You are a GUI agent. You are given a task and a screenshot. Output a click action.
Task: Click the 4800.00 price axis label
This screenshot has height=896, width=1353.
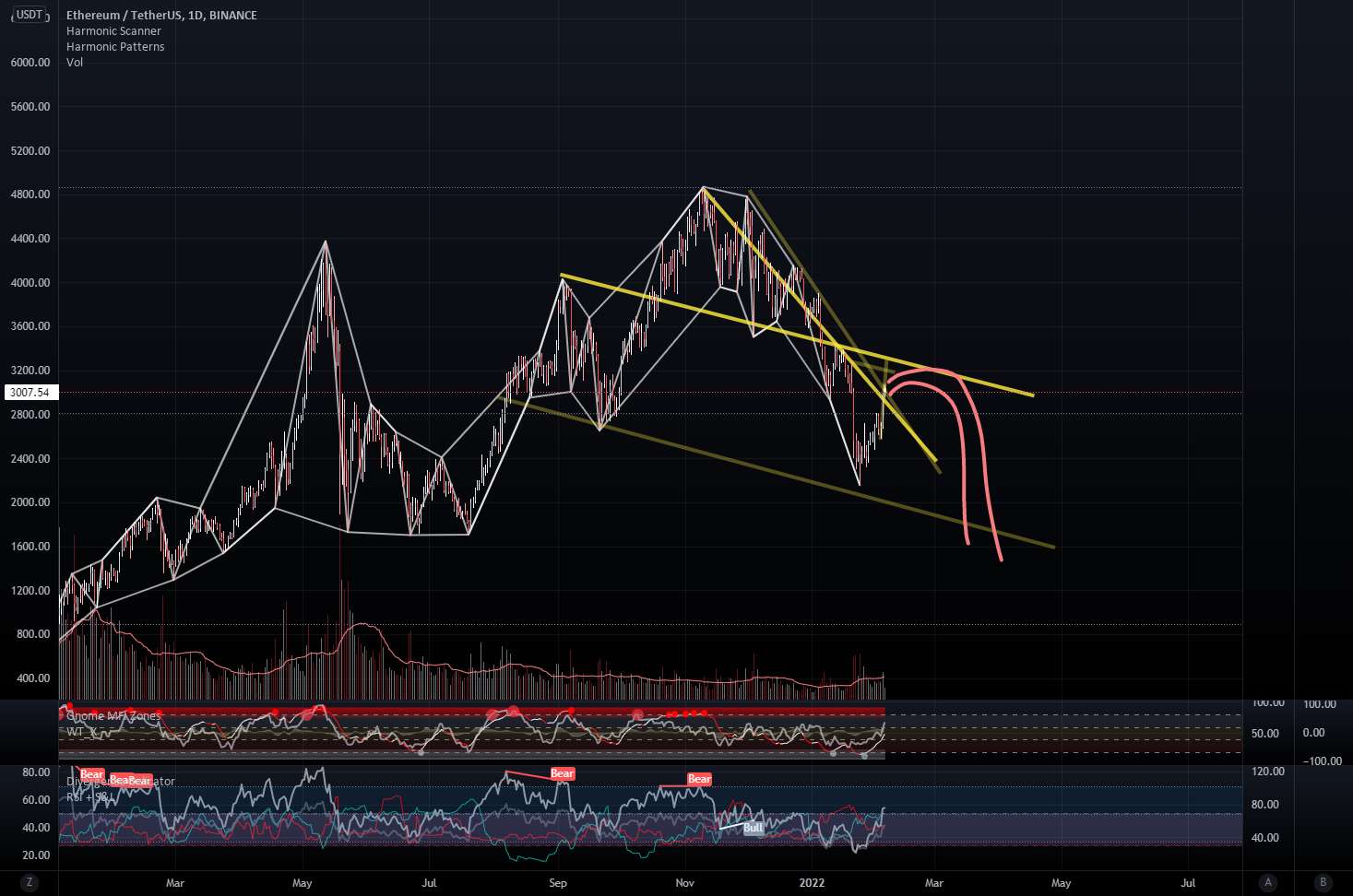30,194
